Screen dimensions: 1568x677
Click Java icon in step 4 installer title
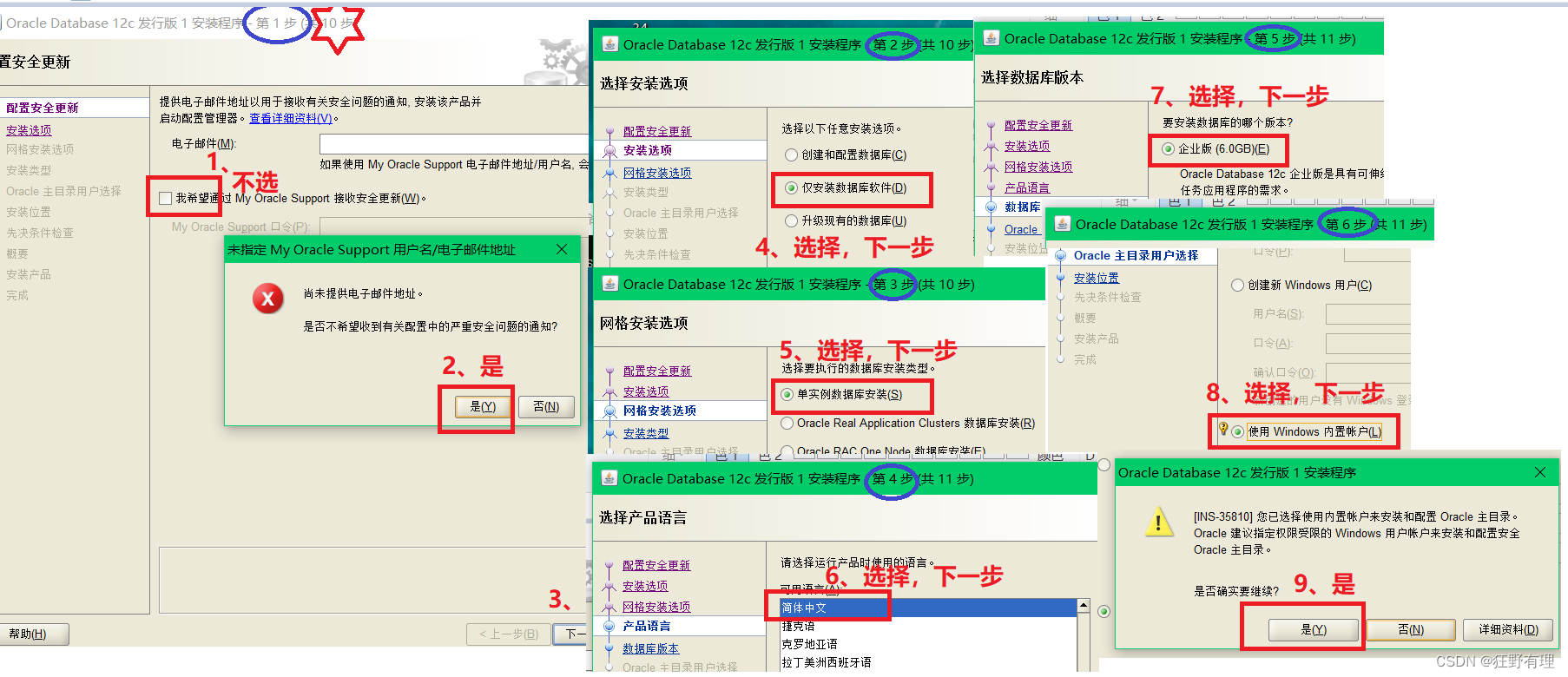609,478
